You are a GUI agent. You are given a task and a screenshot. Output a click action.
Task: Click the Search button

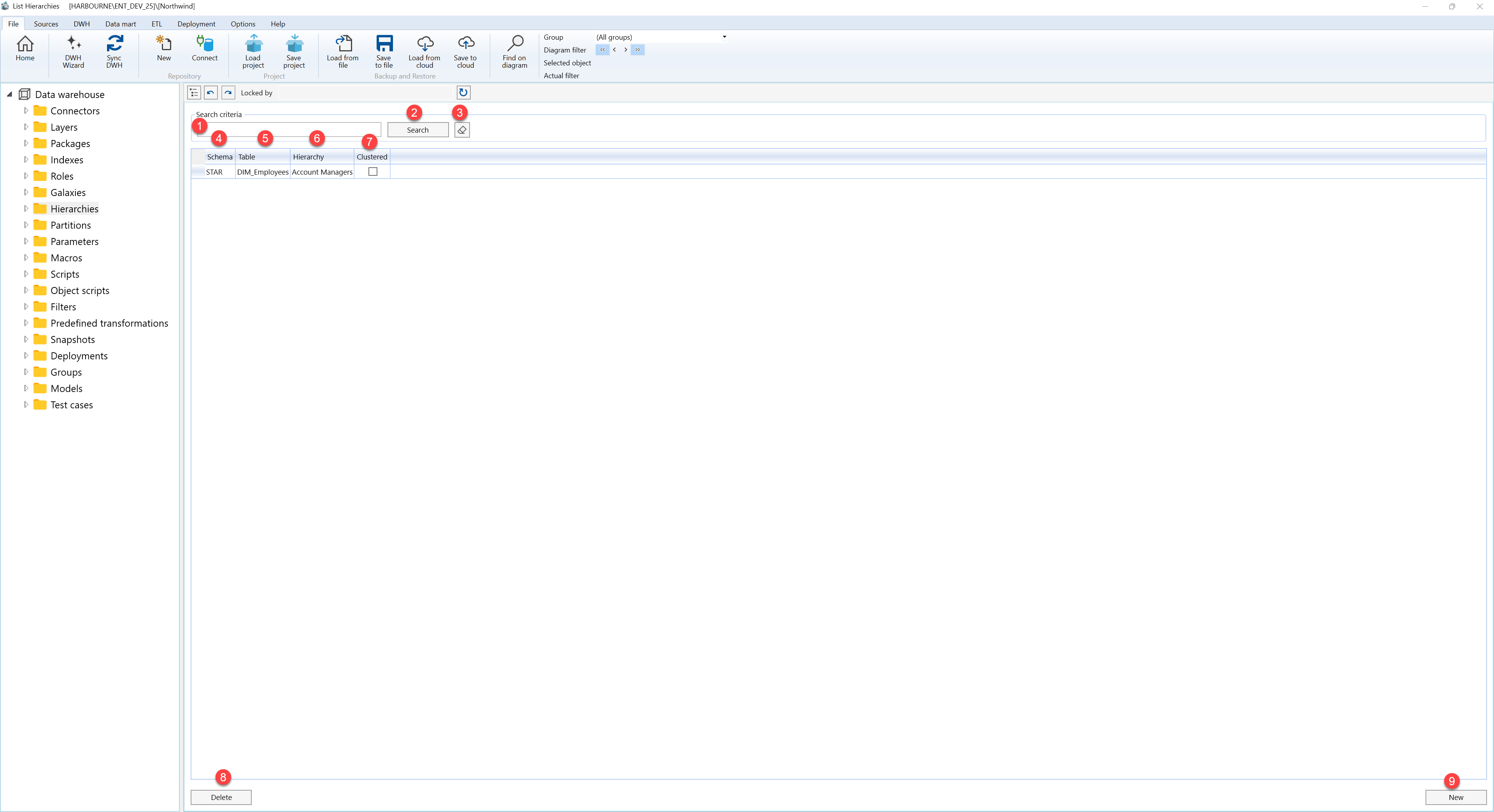(x=417, y=130)
